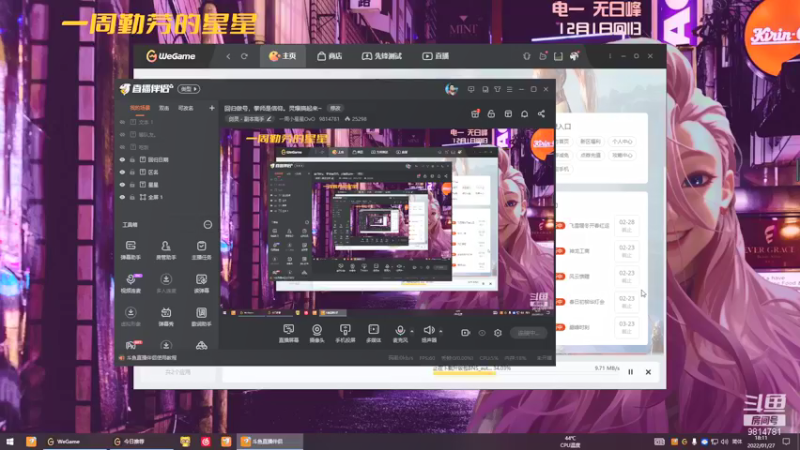Screen dimensions: 800x450
Task: Toggle the lock on the 星星 source
Action: click(x=133, y=185)
